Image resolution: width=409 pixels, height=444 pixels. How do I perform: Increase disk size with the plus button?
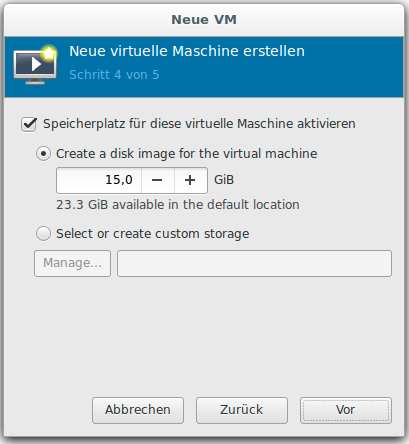point(190,180)
